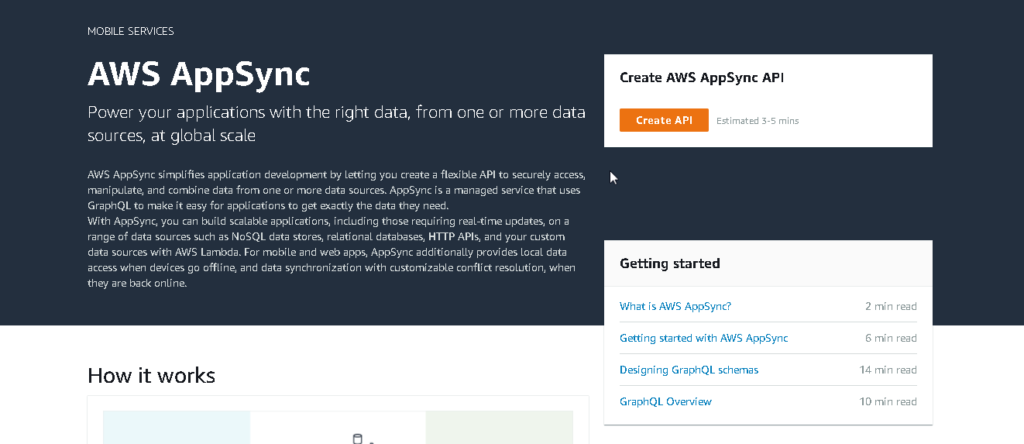Viewport: 1024px width, 444px height.
Task: Click the Estimated 3-5 mins text
Action: [757, 121]
